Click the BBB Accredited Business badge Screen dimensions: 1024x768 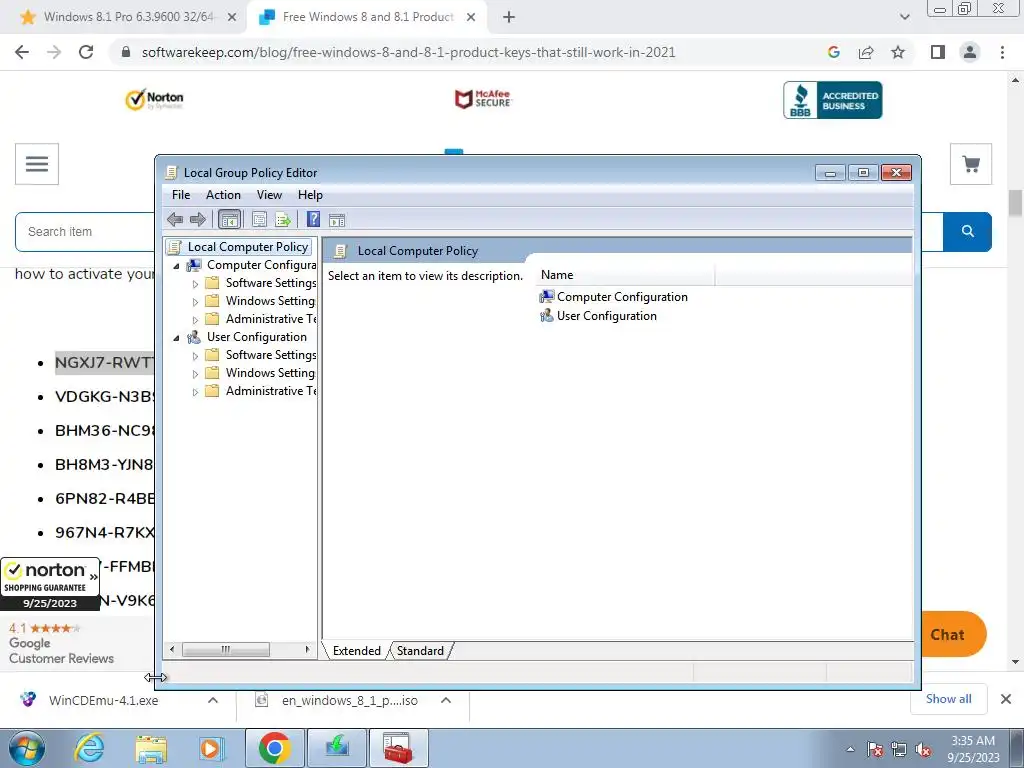833,100
